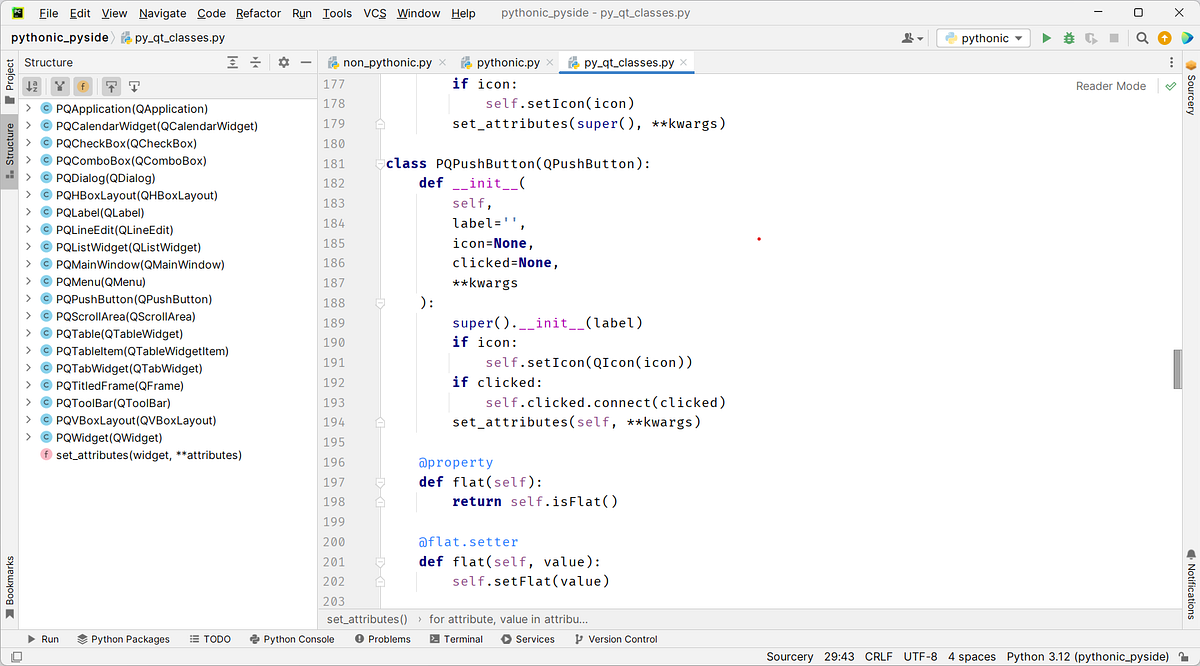Click the update project orange arrow icon
The image size is (1200, 666).
[1165, 37]
